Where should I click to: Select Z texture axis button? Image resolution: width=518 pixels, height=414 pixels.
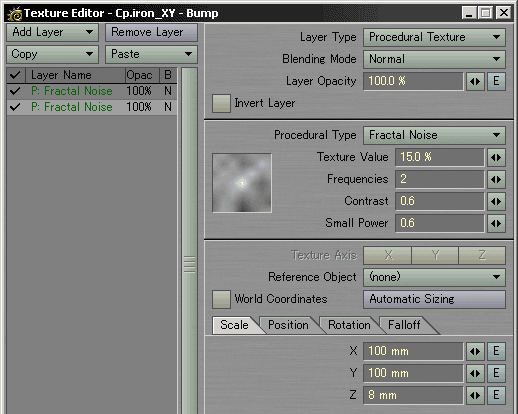pos(482,255)
